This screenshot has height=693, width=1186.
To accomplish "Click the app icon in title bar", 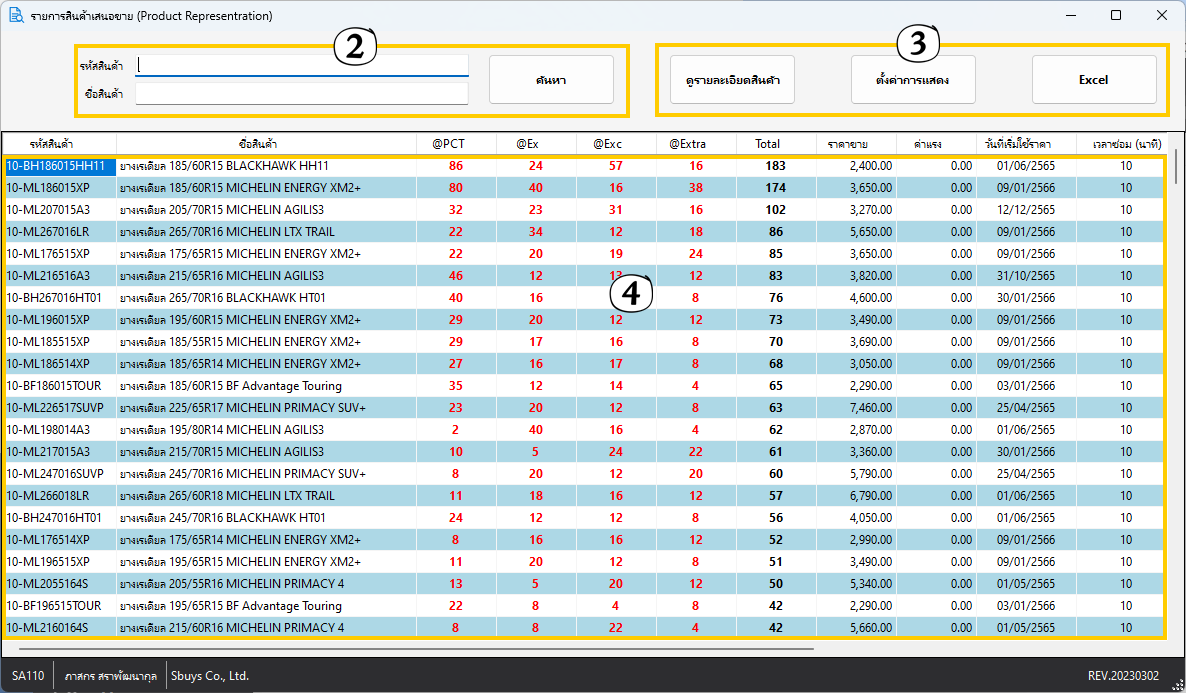I will (16, 16).
